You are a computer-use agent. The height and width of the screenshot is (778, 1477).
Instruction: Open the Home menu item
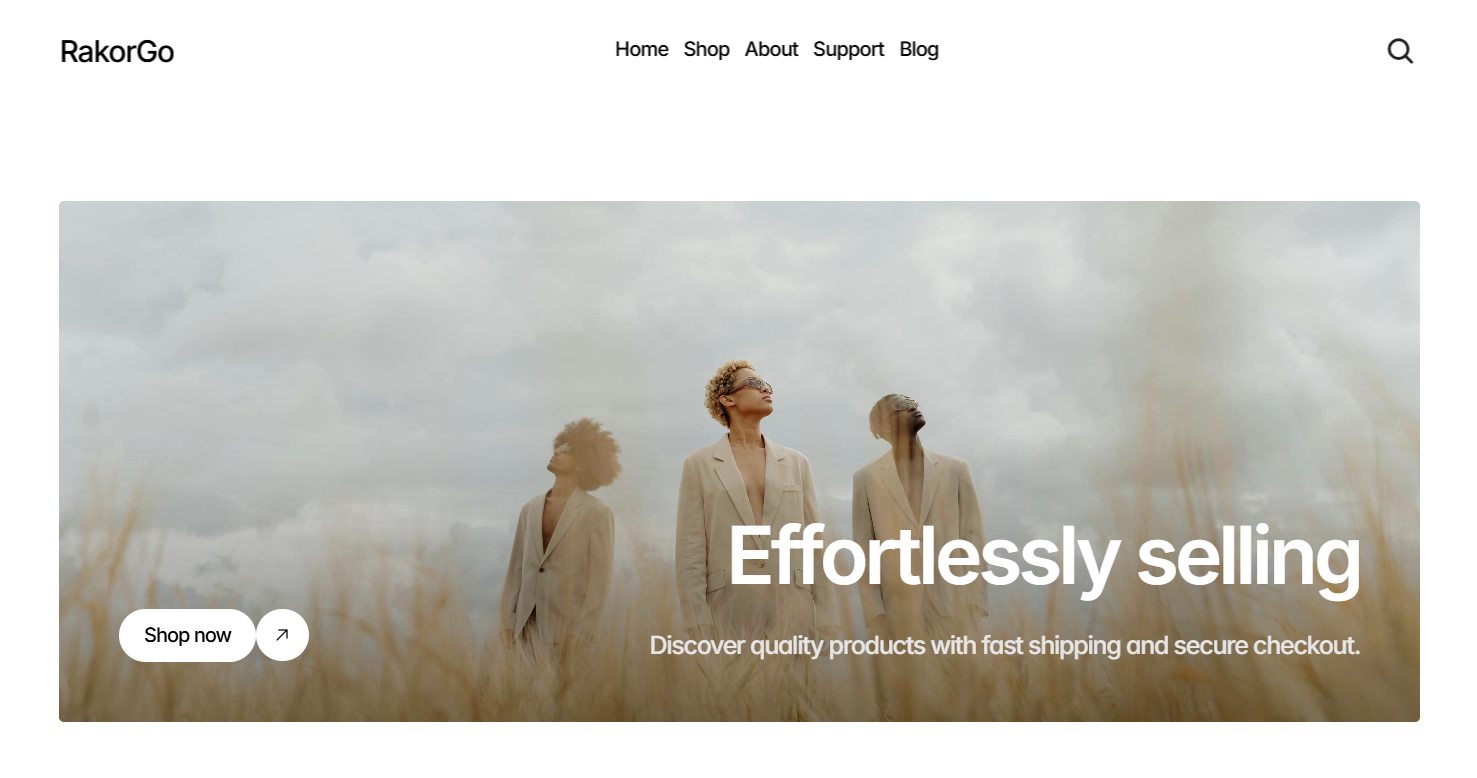641,49
